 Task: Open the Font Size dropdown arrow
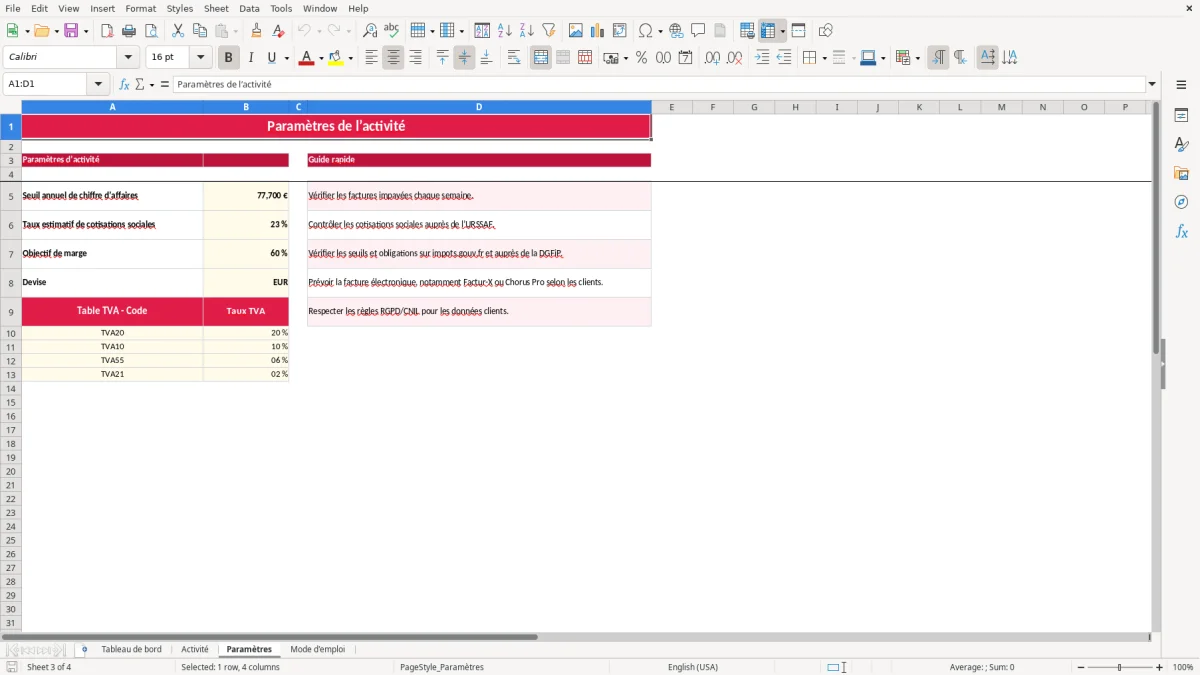(201, 58)
